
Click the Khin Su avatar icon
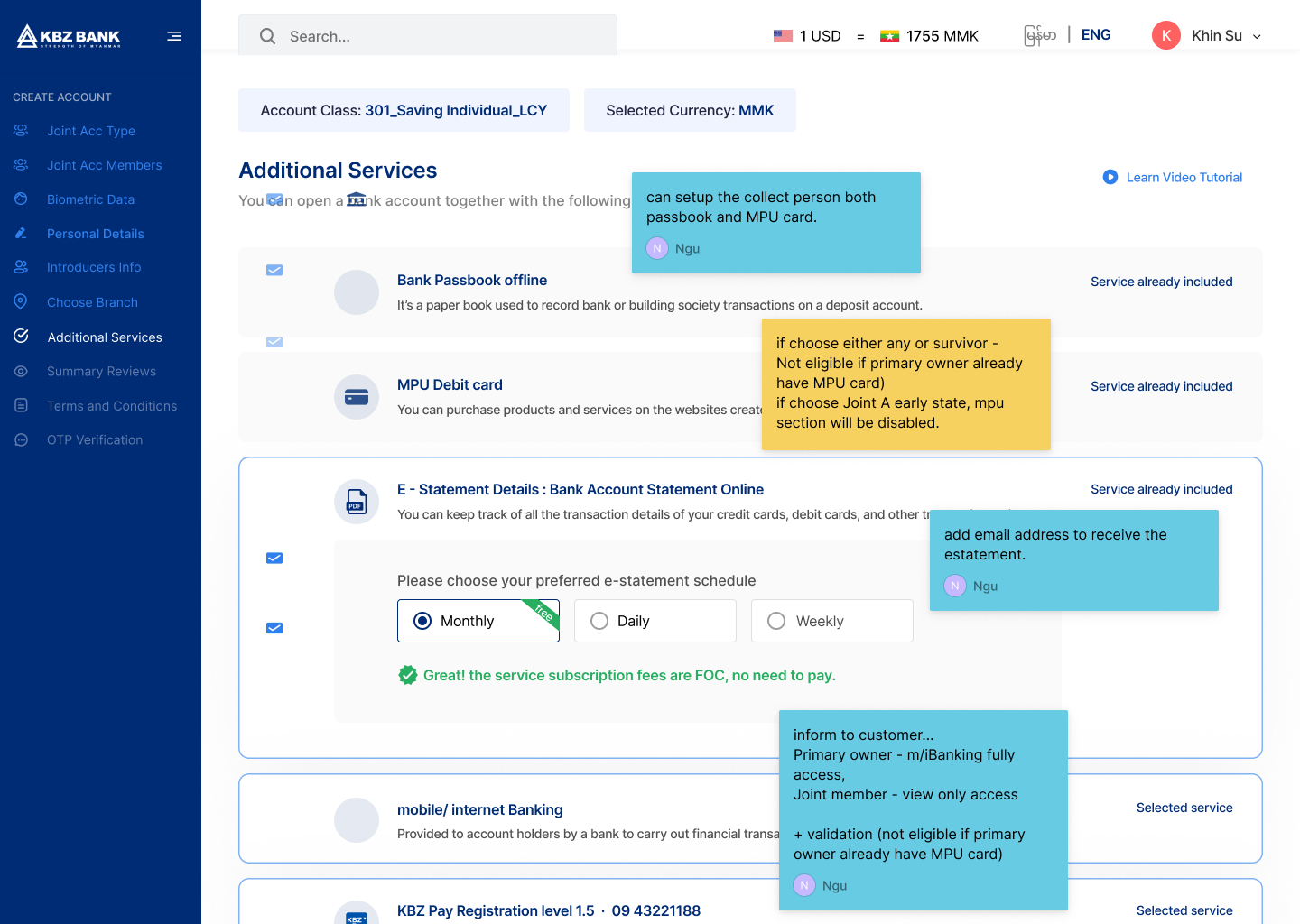point(1166,35)
